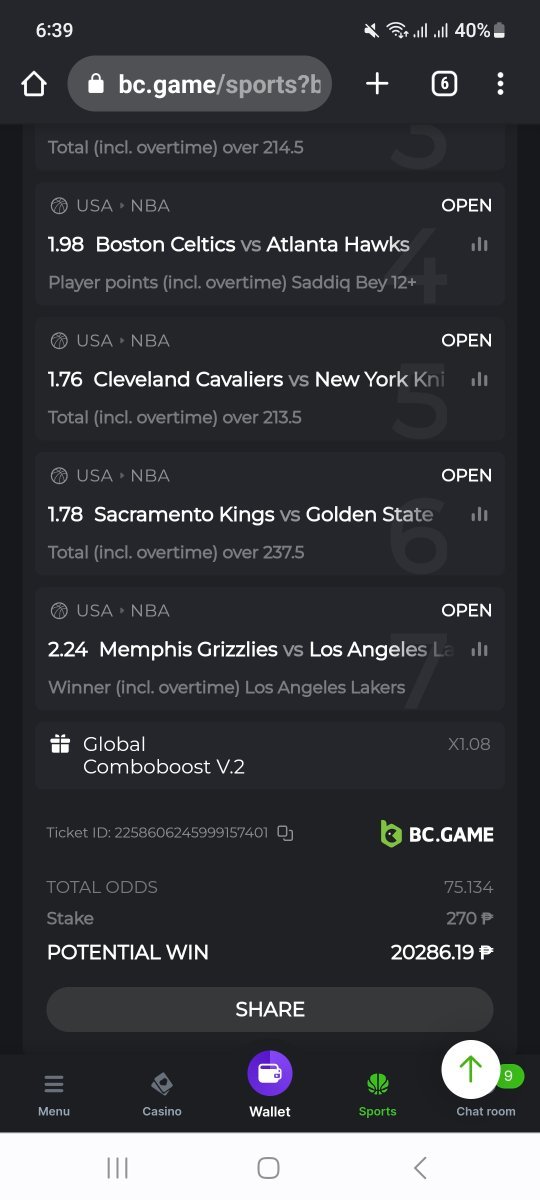The image size is (540, 1200).
Task: Click the SHARE button
Action: 270,1009
